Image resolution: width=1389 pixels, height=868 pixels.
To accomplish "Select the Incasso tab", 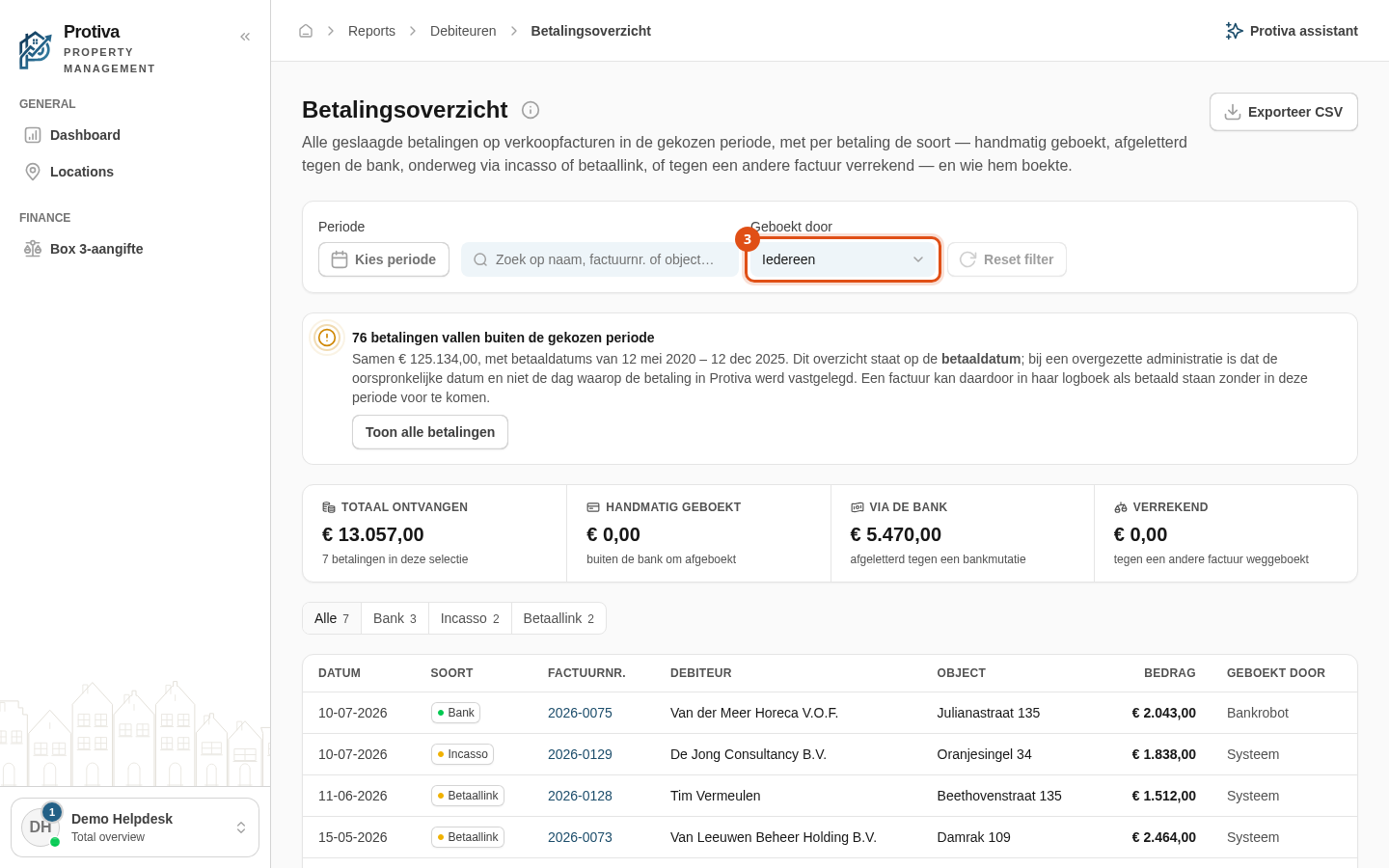I will tap(470, 618).
